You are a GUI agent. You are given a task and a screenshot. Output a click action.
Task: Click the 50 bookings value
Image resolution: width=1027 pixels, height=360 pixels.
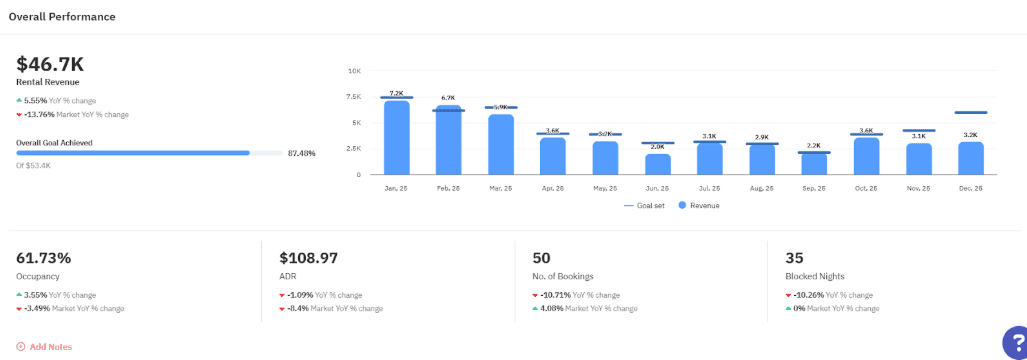542,258
